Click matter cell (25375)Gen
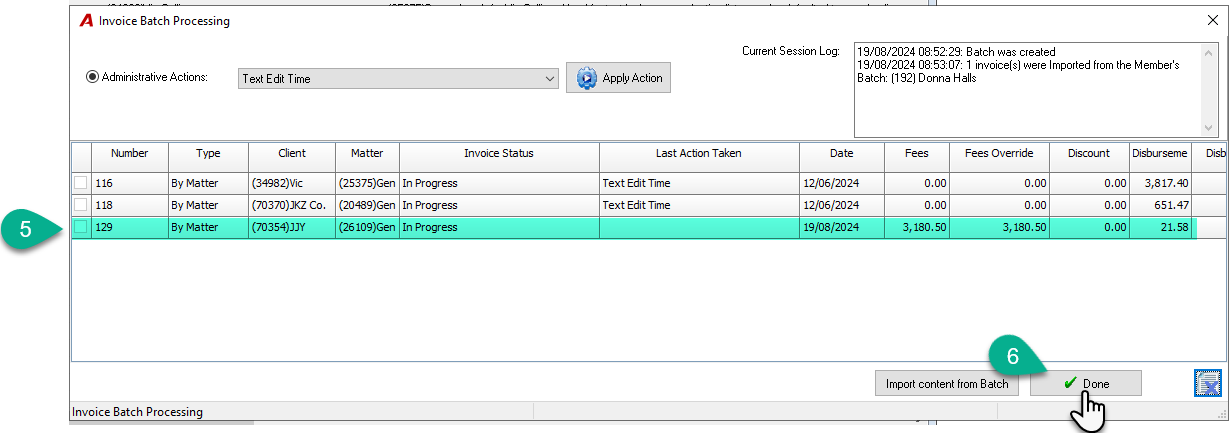The width and height of the screenshot is (1231, 433). (367, 183)
